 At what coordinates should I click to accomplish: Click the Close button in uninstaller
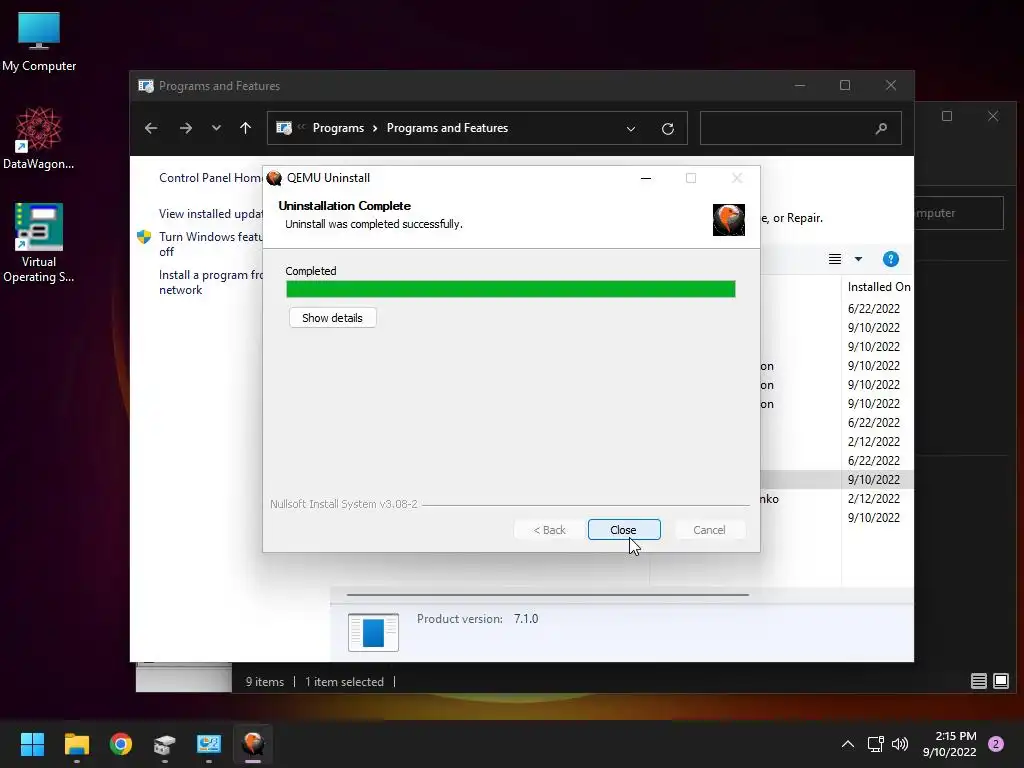coord(624,530)
